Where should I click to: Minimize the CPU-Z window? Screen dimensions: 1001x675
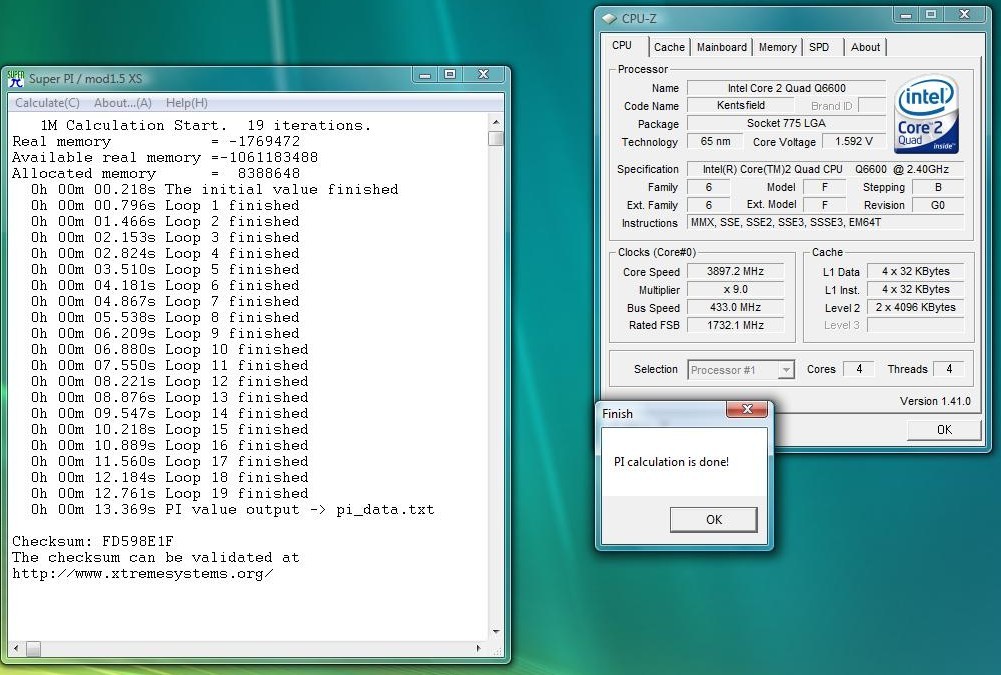pos(906,15)
